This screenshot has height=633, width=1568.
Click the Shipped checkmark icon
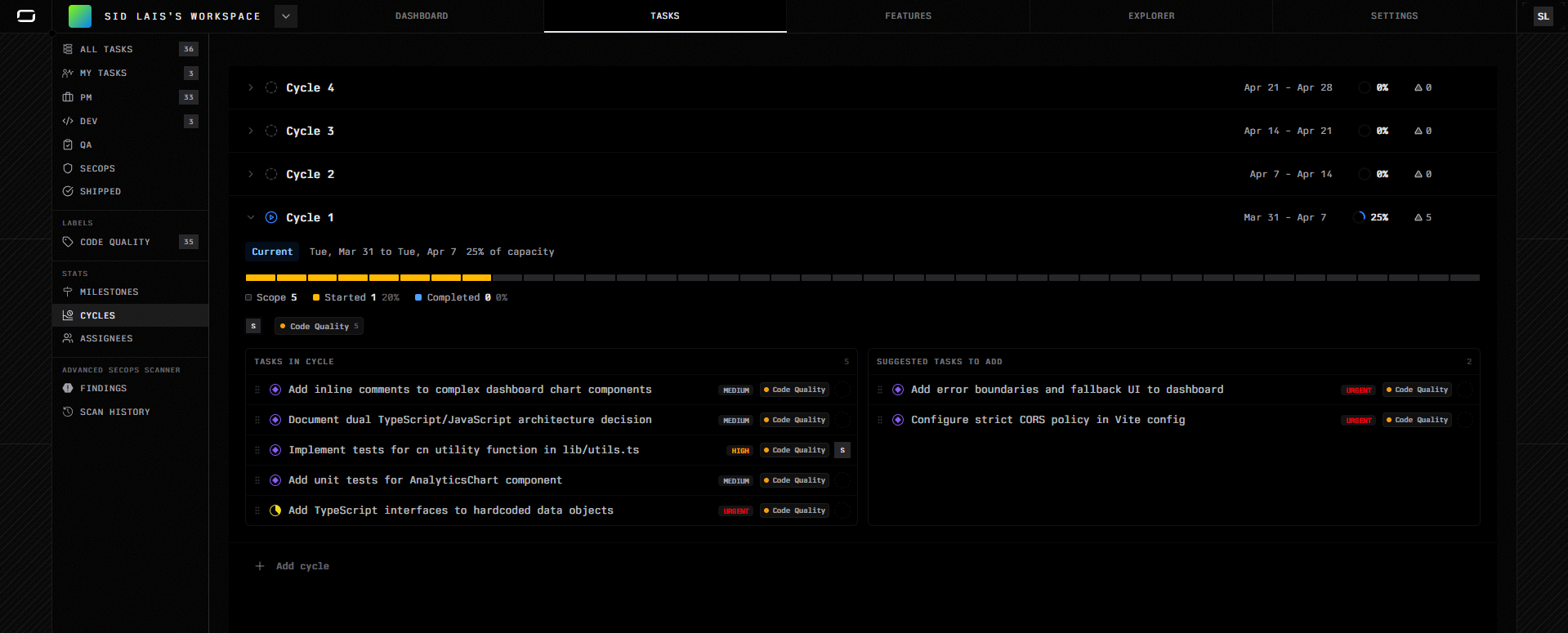tap(68, 192)
